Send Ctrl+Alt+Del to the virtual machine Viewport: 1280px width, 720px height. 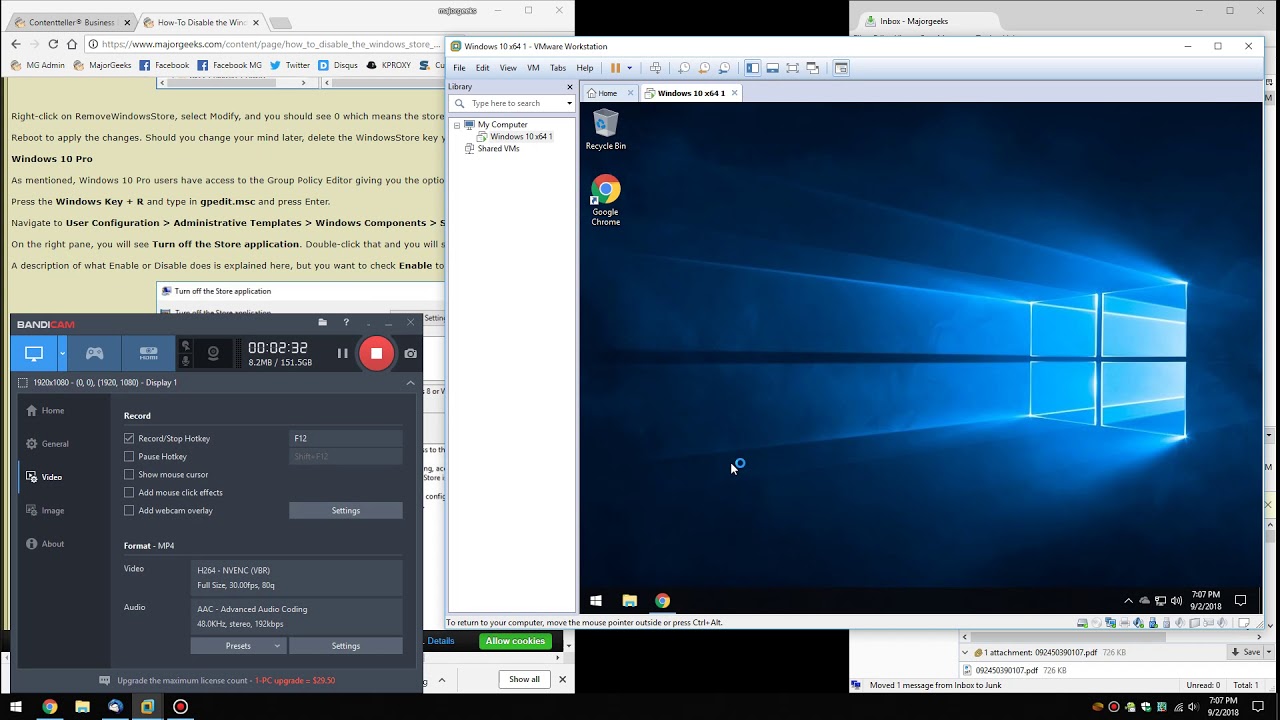coord(655,68)
